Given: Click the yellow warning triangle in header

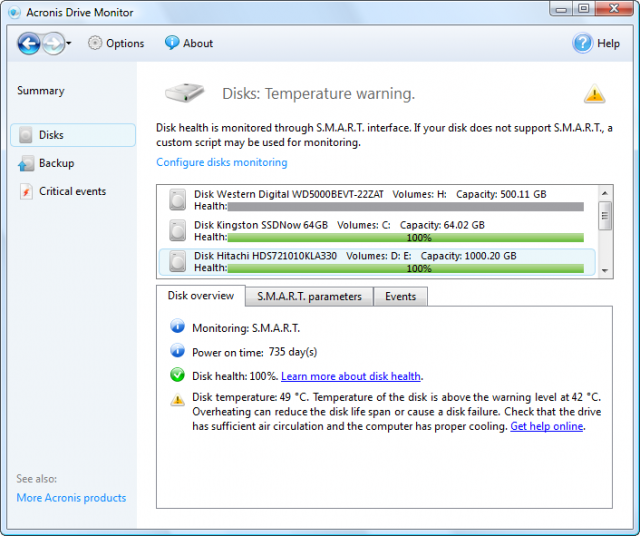Looking at the screenshot, I should [594, 93].
